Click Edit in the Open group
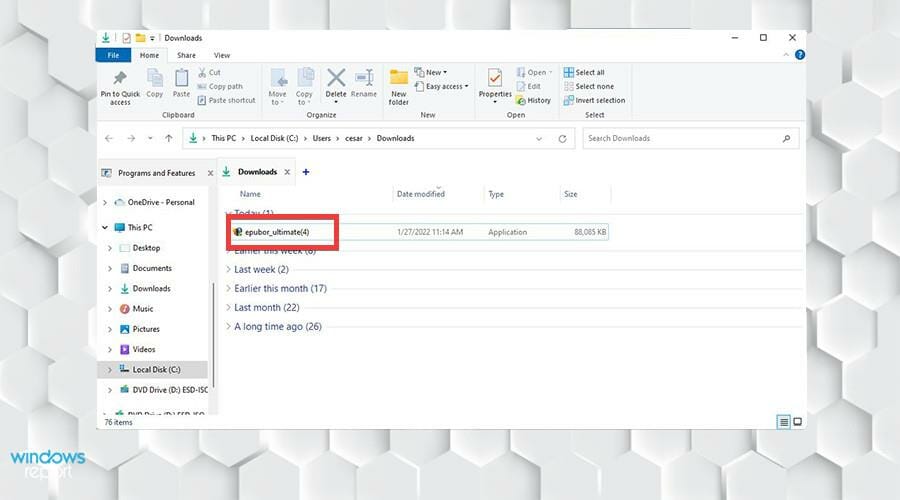 point(529,86)
